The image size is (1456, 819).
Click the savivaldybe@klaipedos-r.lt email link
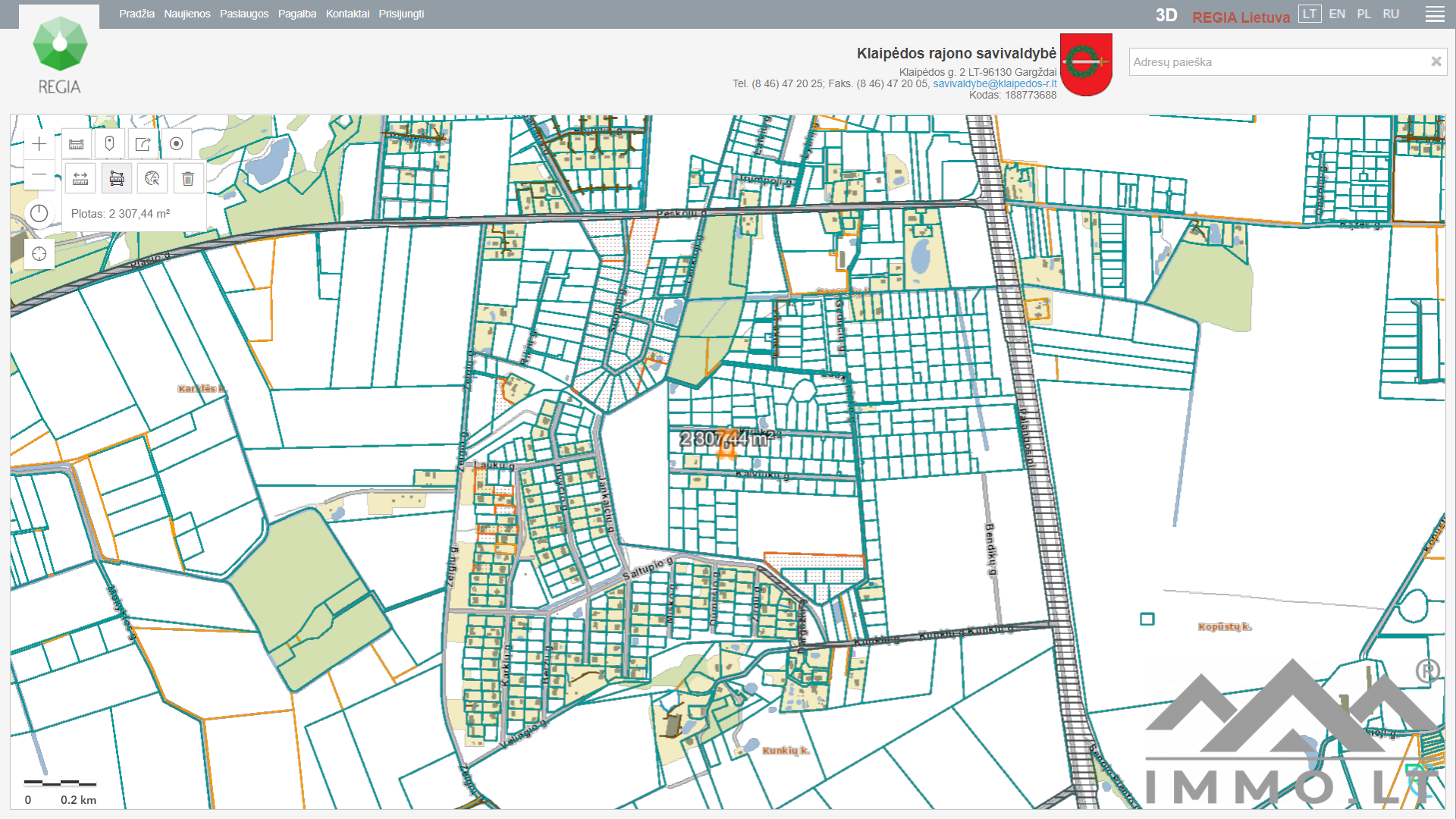coord(994,83)
